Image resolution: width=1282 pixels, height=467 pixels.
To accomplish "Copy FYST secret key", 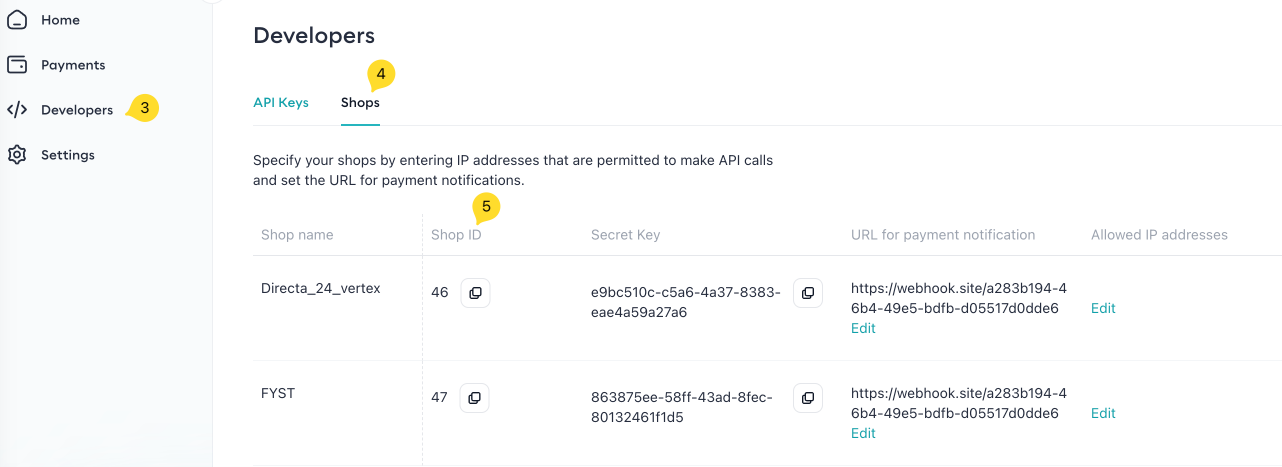I will click(807, 398).
